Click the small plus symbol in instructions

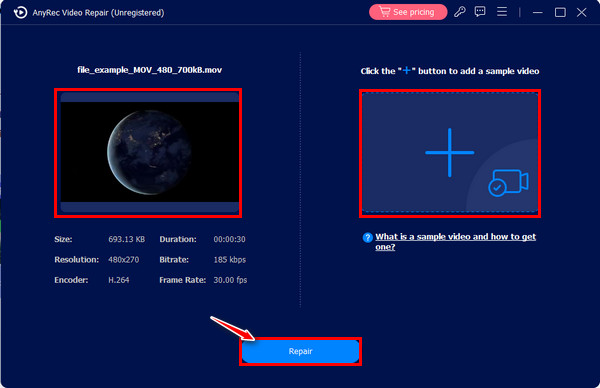(406, 70)
